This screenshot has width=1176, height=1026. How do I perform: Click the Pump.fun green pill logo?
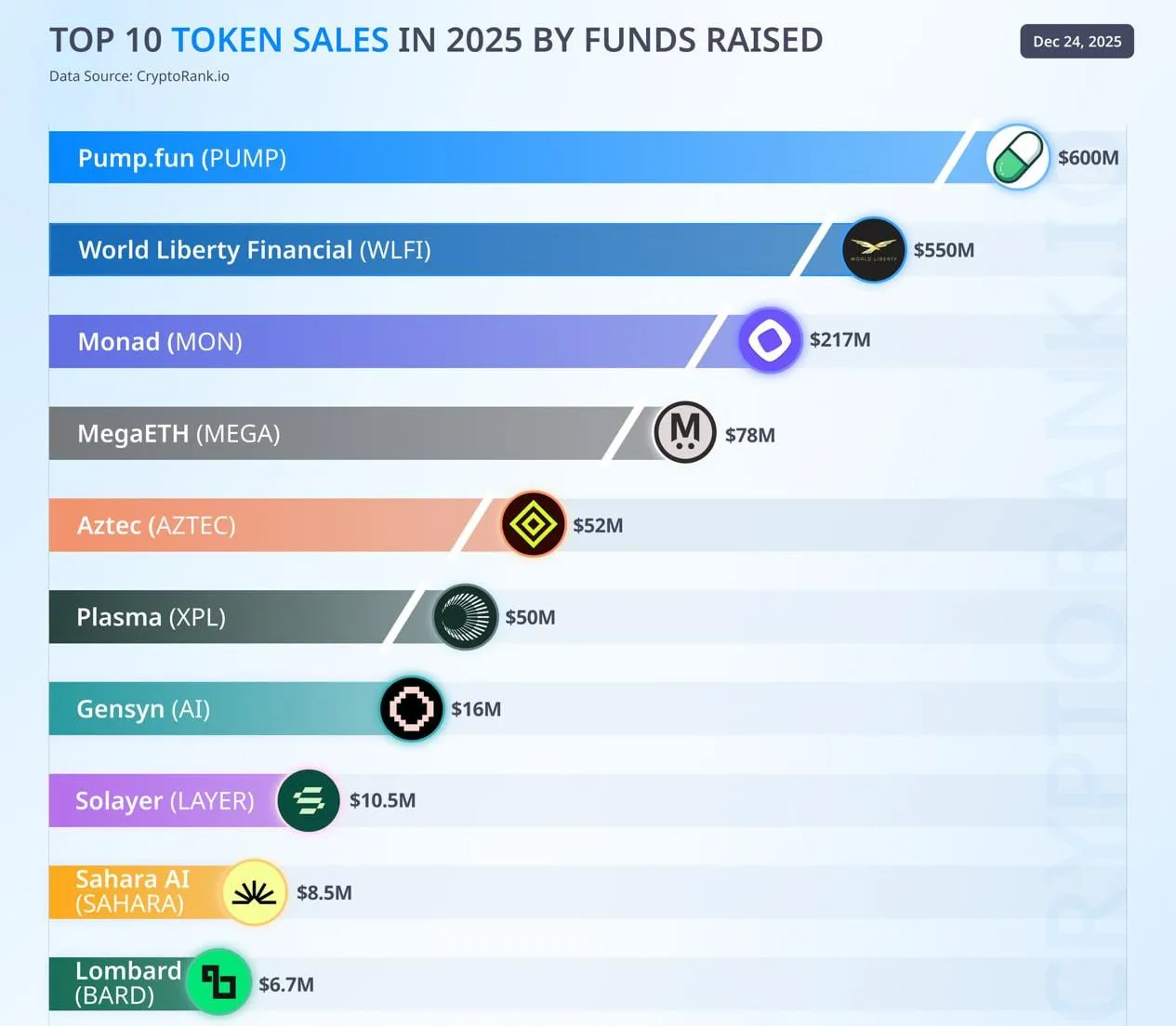click(1017, 157)
